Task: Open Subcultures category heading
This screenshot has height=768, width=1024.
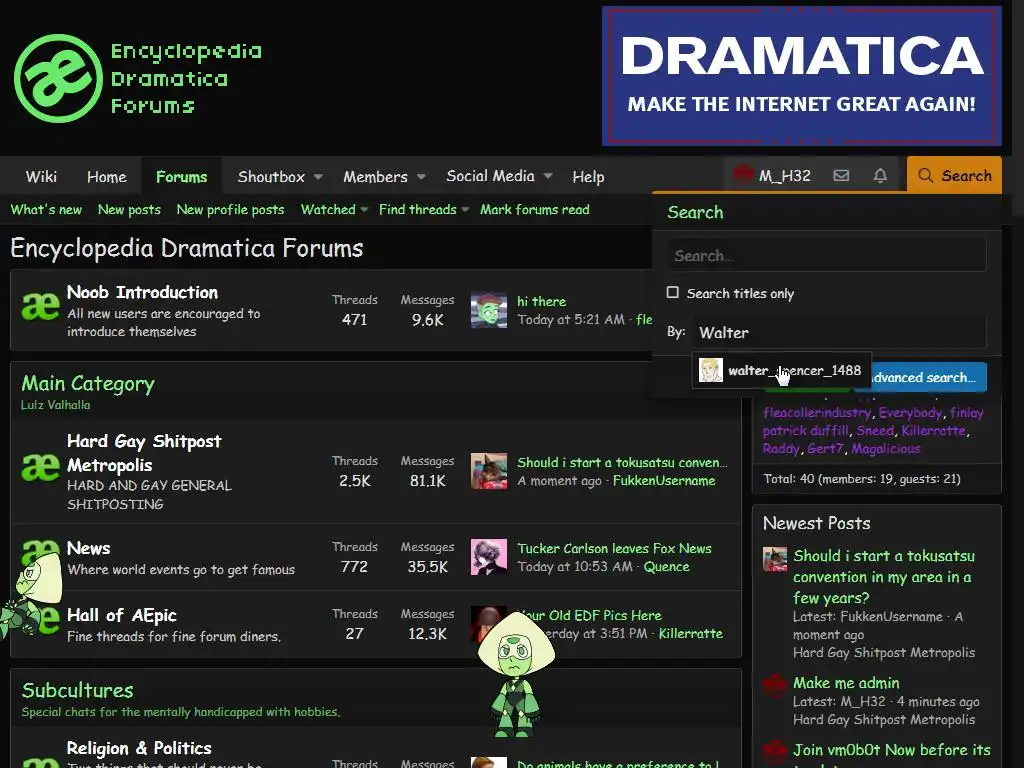Action: tap(78, 690)
